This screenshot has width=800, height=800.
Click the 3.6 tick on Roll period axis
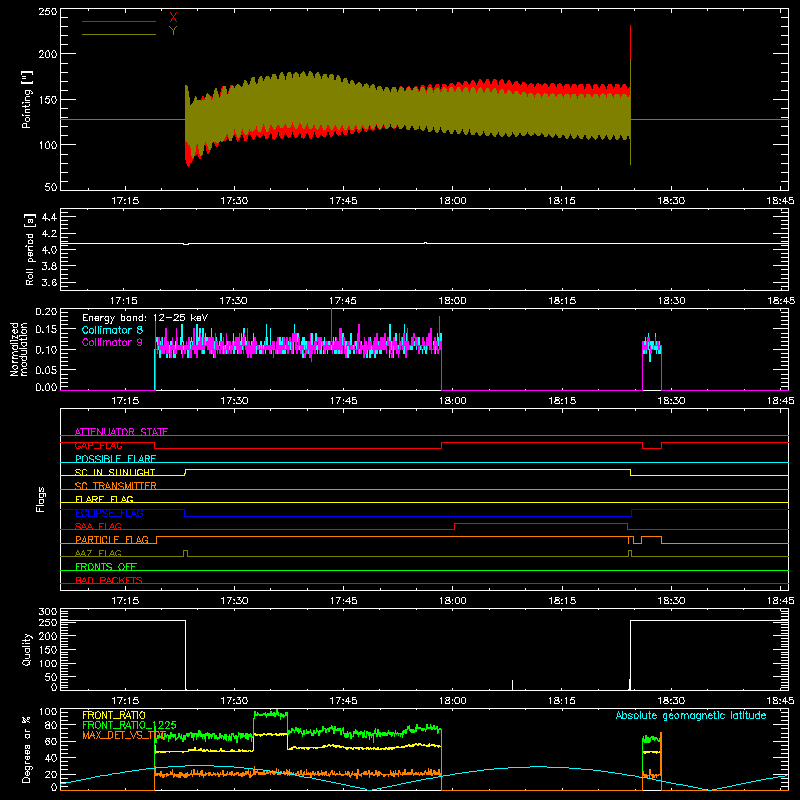point(49,283)
